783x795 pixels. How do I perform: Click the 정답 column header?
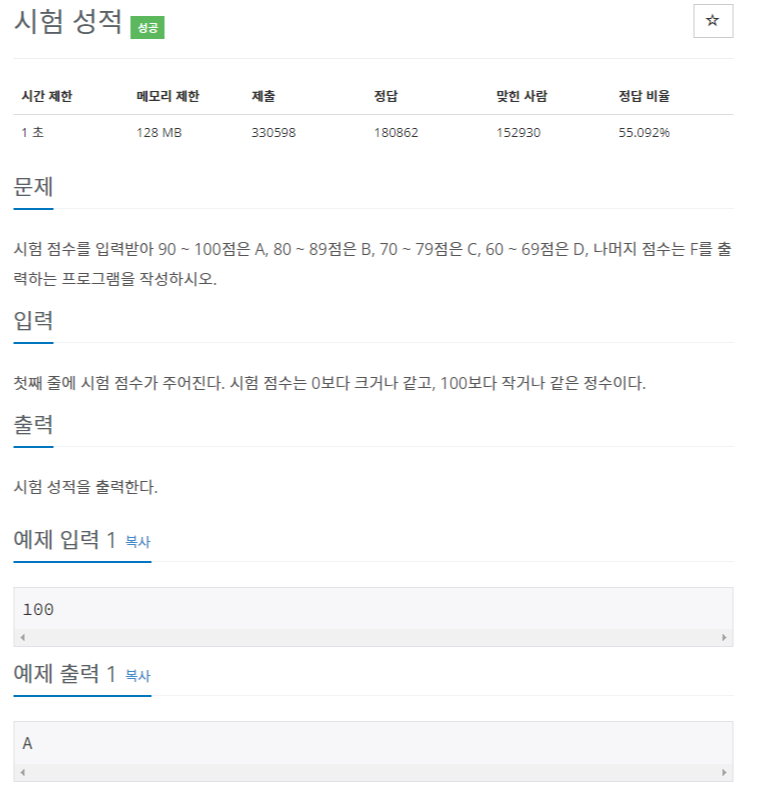pyautogui.click(x=386, y=96)
